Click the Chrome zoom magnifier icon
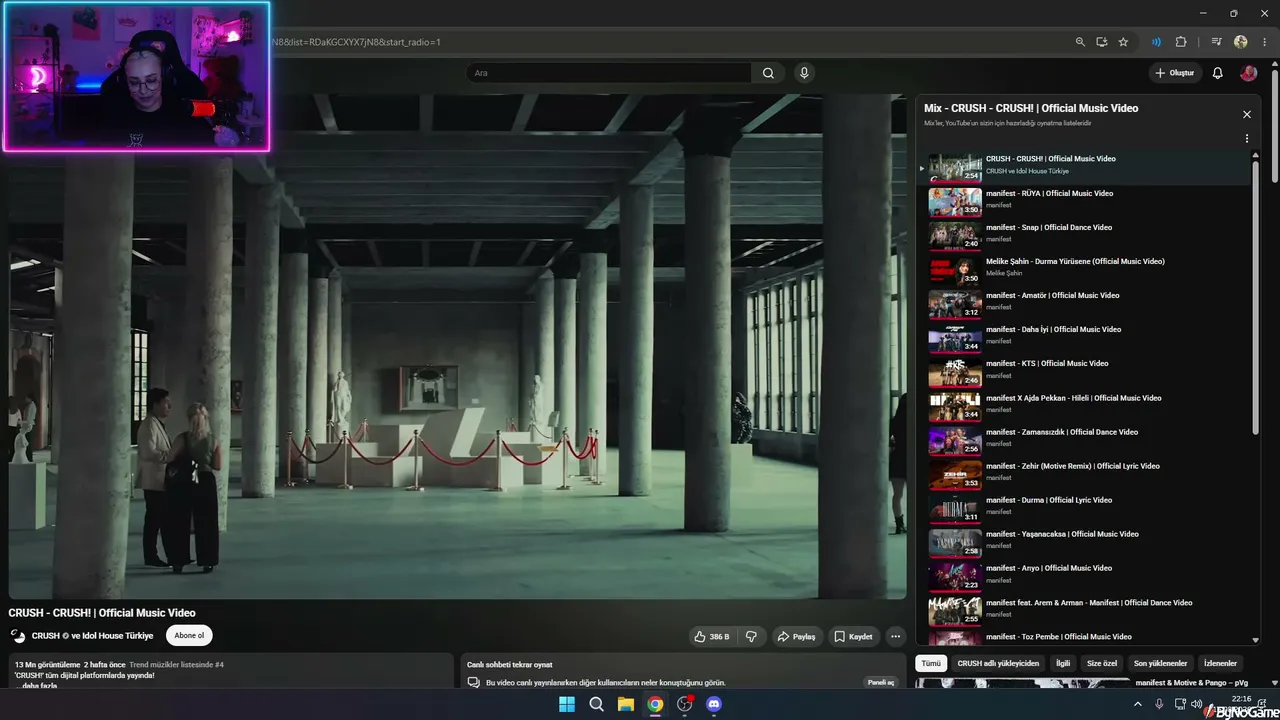Screen dimensions: 1280x720 1080,42
